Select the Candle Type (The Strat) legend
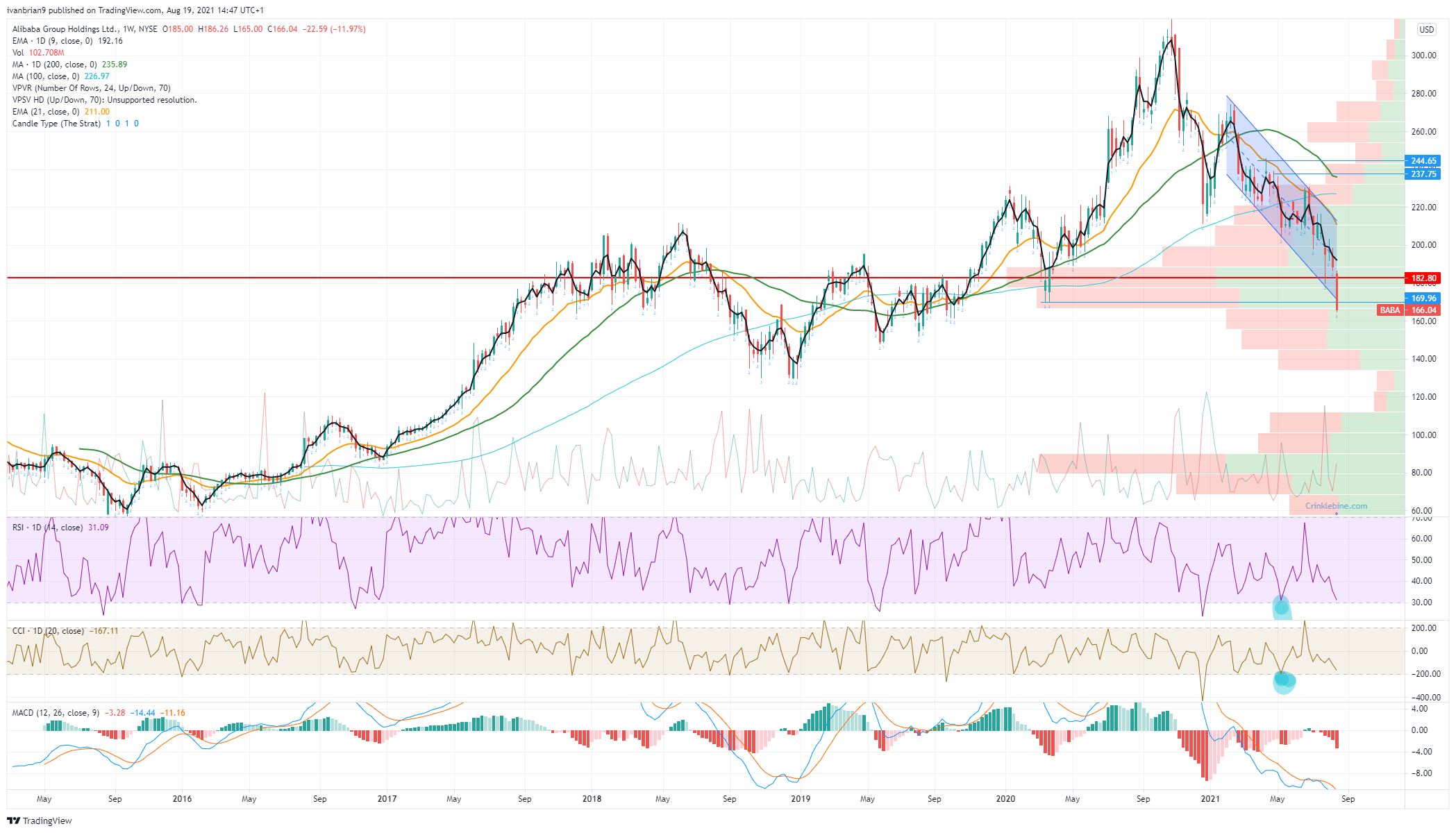Image resolution: width=1456 pixels, height=833 pixels. [76, 124]
